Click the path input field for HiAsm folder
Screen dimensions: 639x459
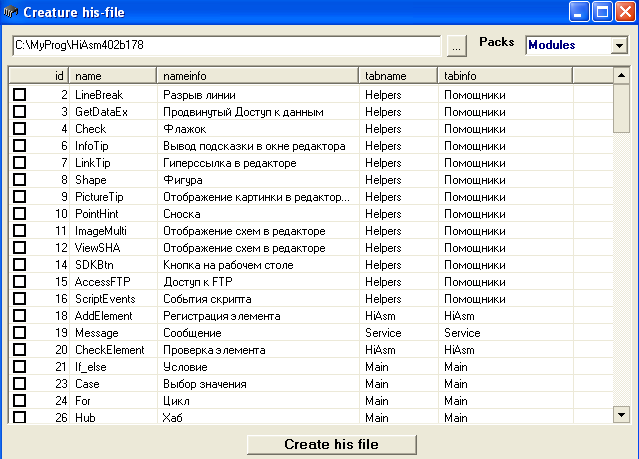(225, 46)
